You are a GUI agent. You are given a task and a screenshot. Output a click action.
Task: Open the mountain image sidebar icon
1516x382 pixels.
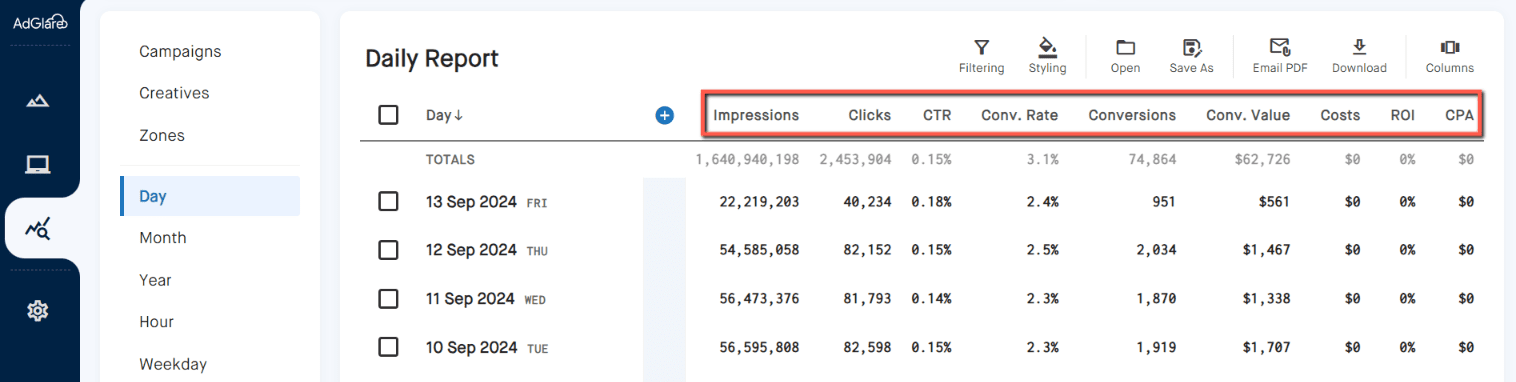click(x=38, y=101)
